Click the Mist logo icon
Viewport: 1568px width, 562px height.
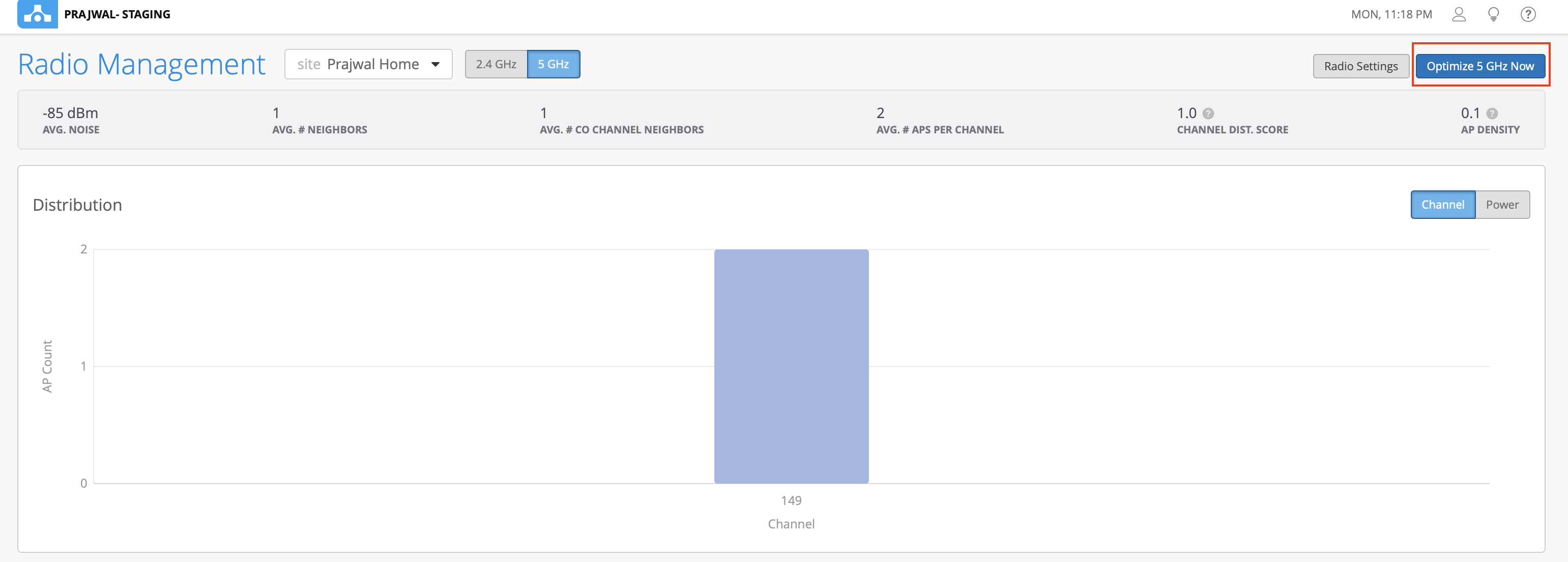(x=37, y=14)
